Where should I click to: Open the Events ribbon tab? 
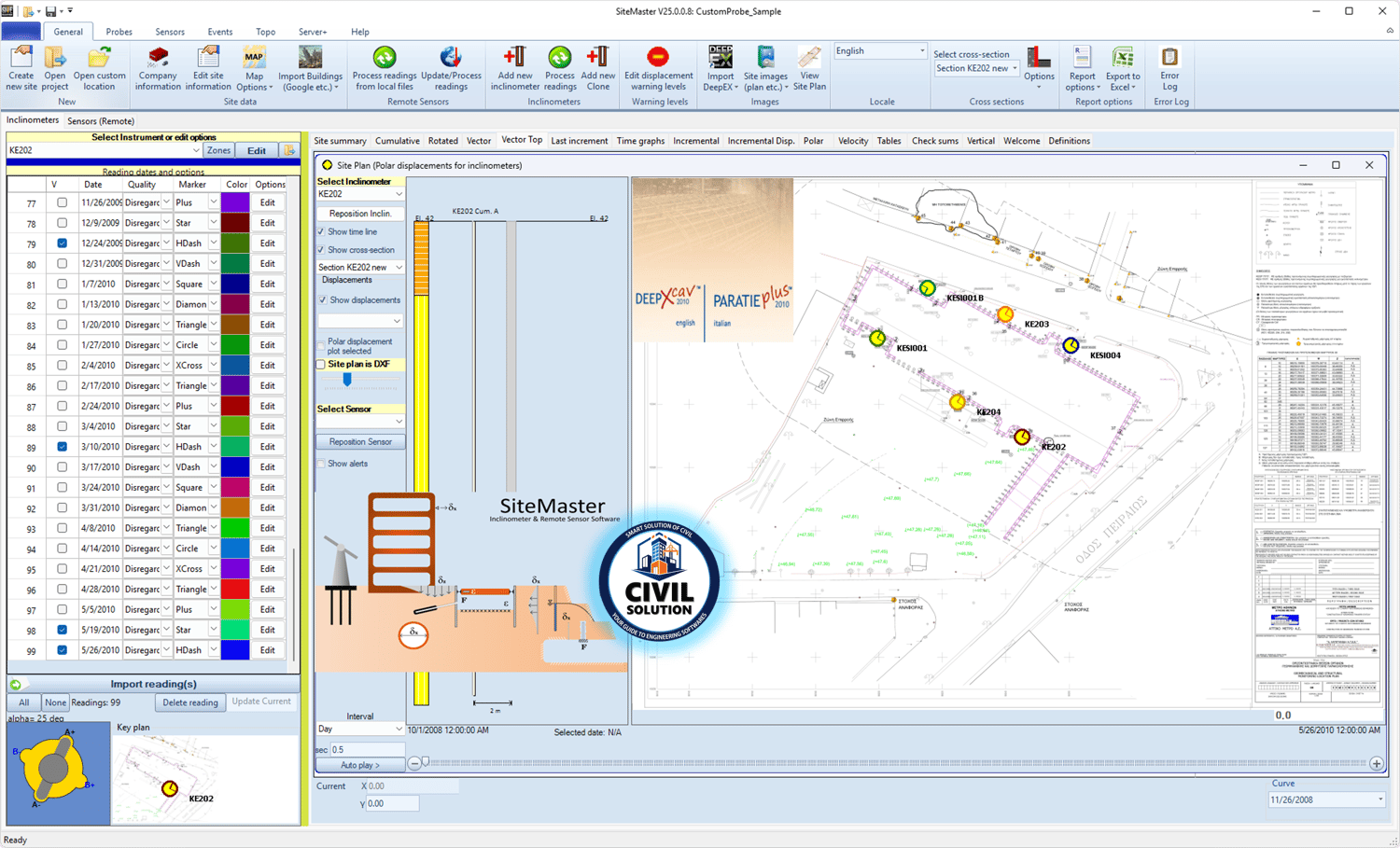coord(220,32)
